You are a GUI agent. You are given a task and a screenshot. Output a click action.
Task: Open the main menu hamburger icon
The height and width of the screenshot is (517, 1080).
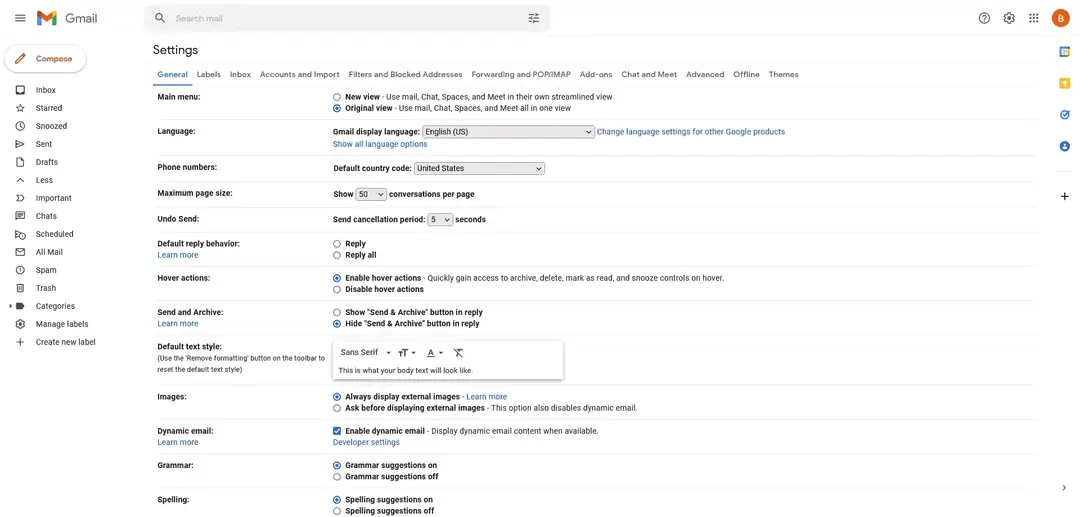tap(20, 18)
